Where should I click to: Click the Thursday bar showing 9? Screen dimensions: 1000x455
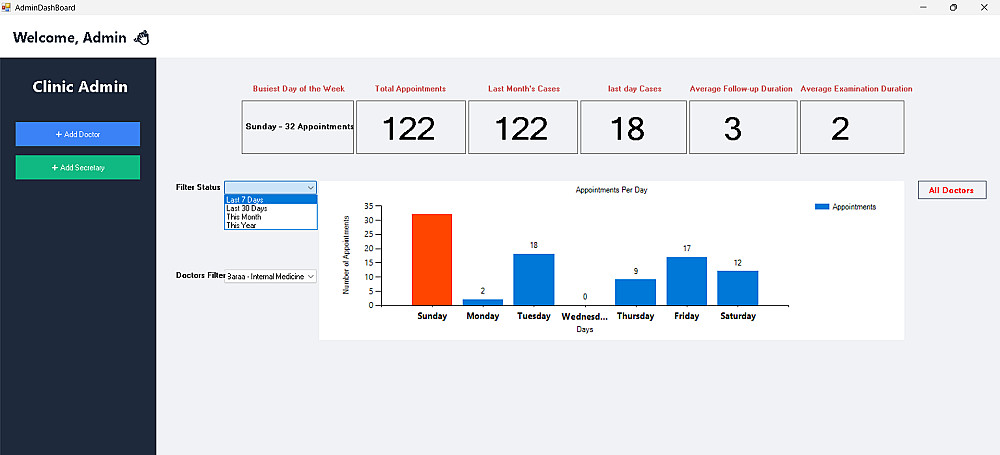[x=636, y=292]
